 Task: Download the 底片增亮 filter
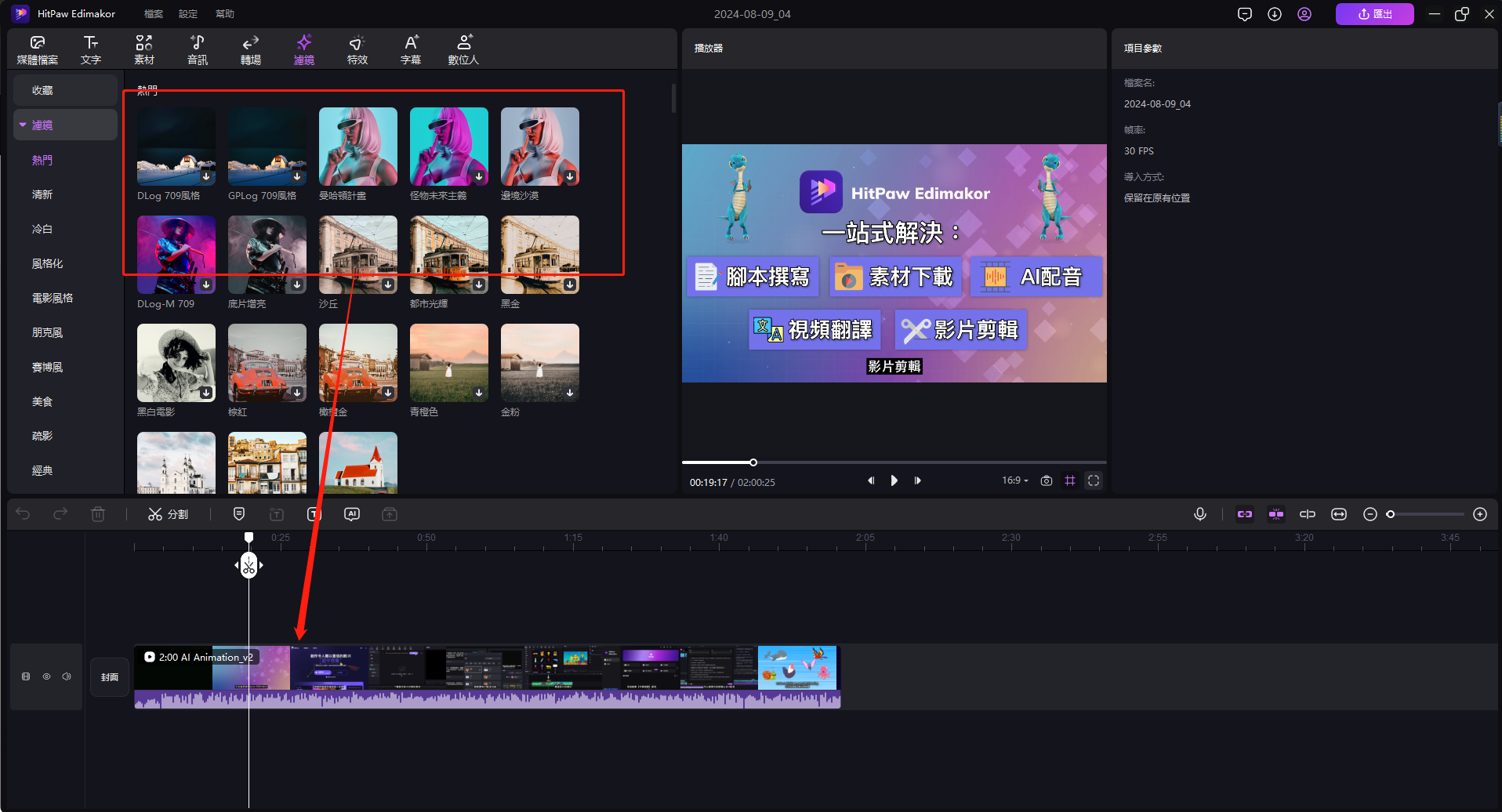point(297,285)
